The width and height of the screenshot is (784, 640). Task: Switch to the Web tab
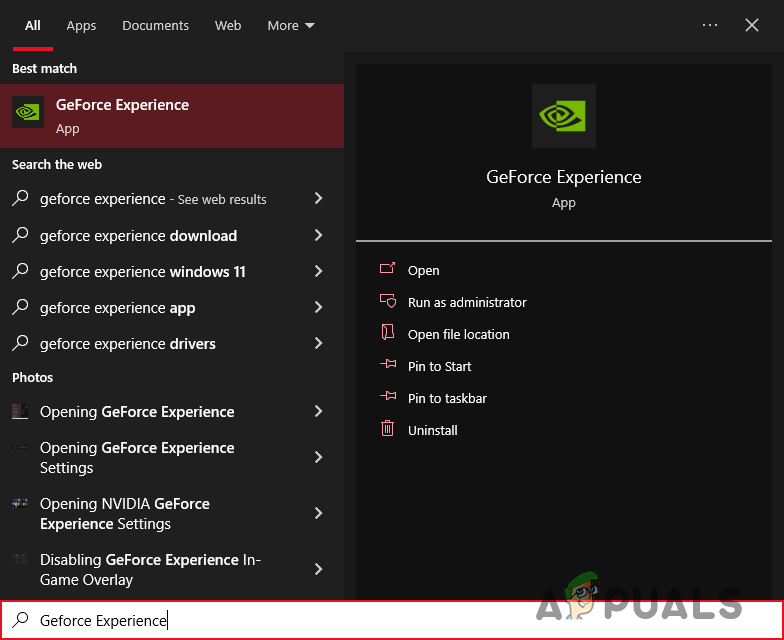tap(228, 26)
